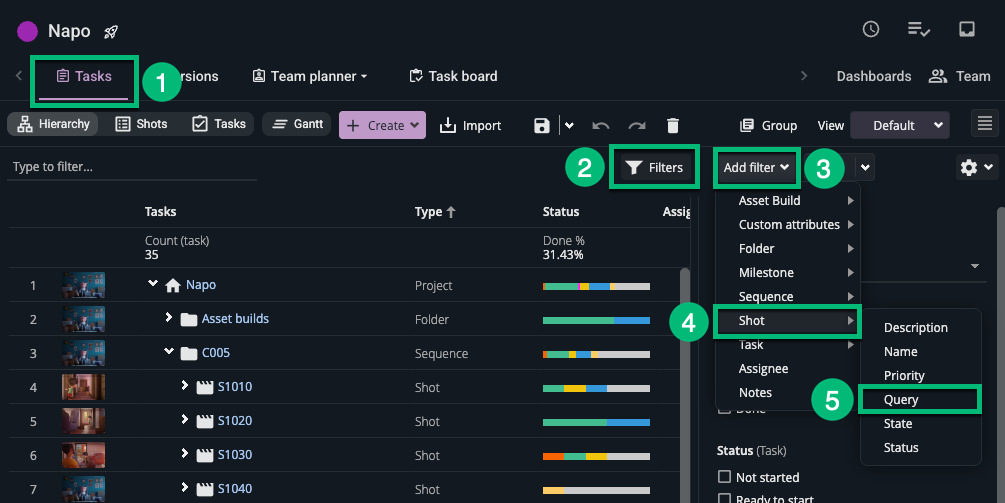
Task: Collapse the Napo project row
Action: pyautogui.click(x=153, y=283)
